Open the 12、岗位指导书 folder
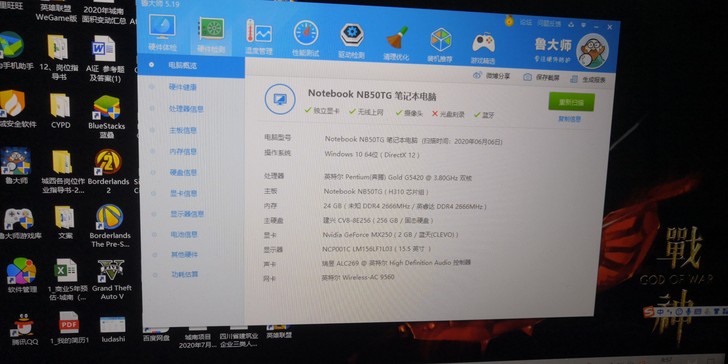728x364 pixels. click(x=58, y=57)
